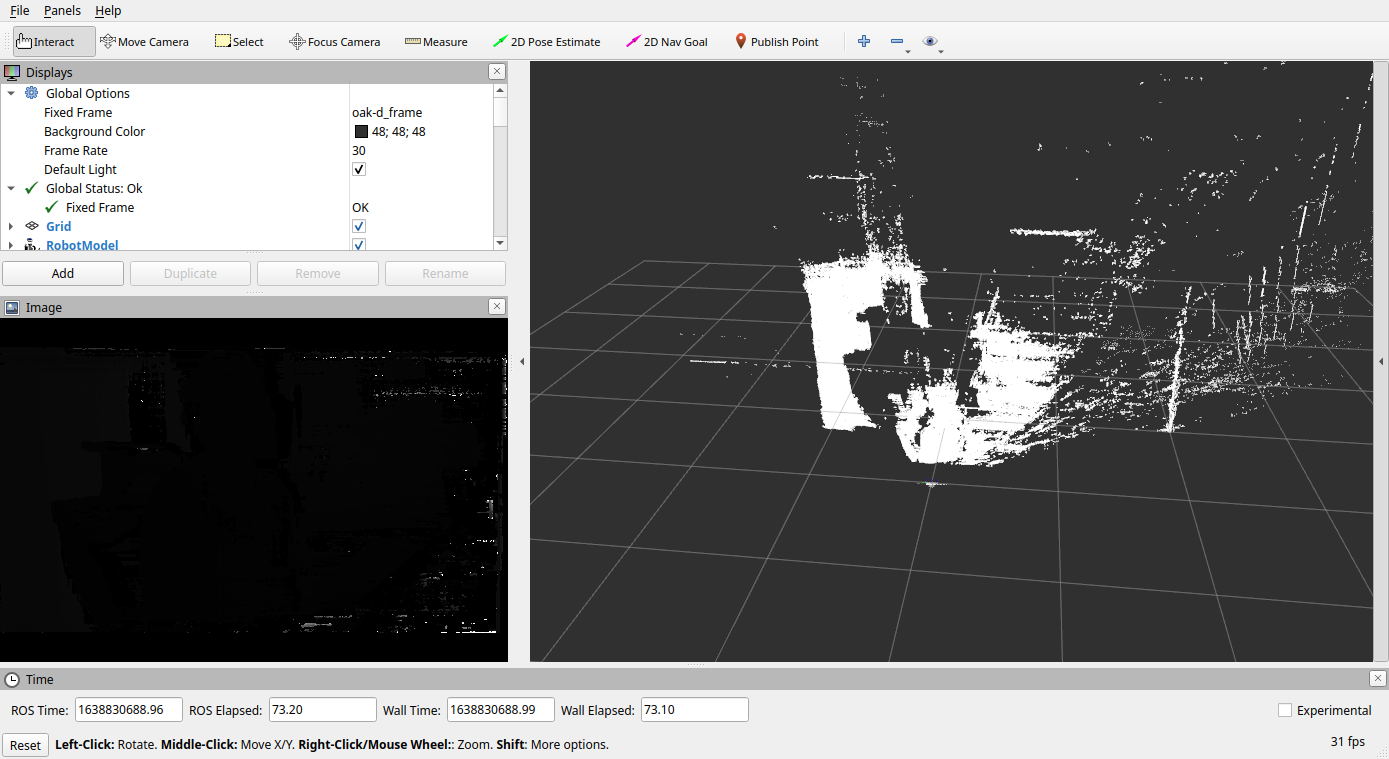
Task: Select the 2D Nav Goal tool
Action: 667,42
